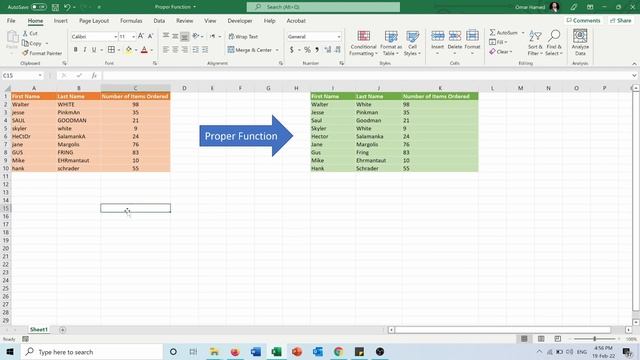Collapse the ribbon with the chevron
Viewport: 640px width, 360px height.
[634, 64]
